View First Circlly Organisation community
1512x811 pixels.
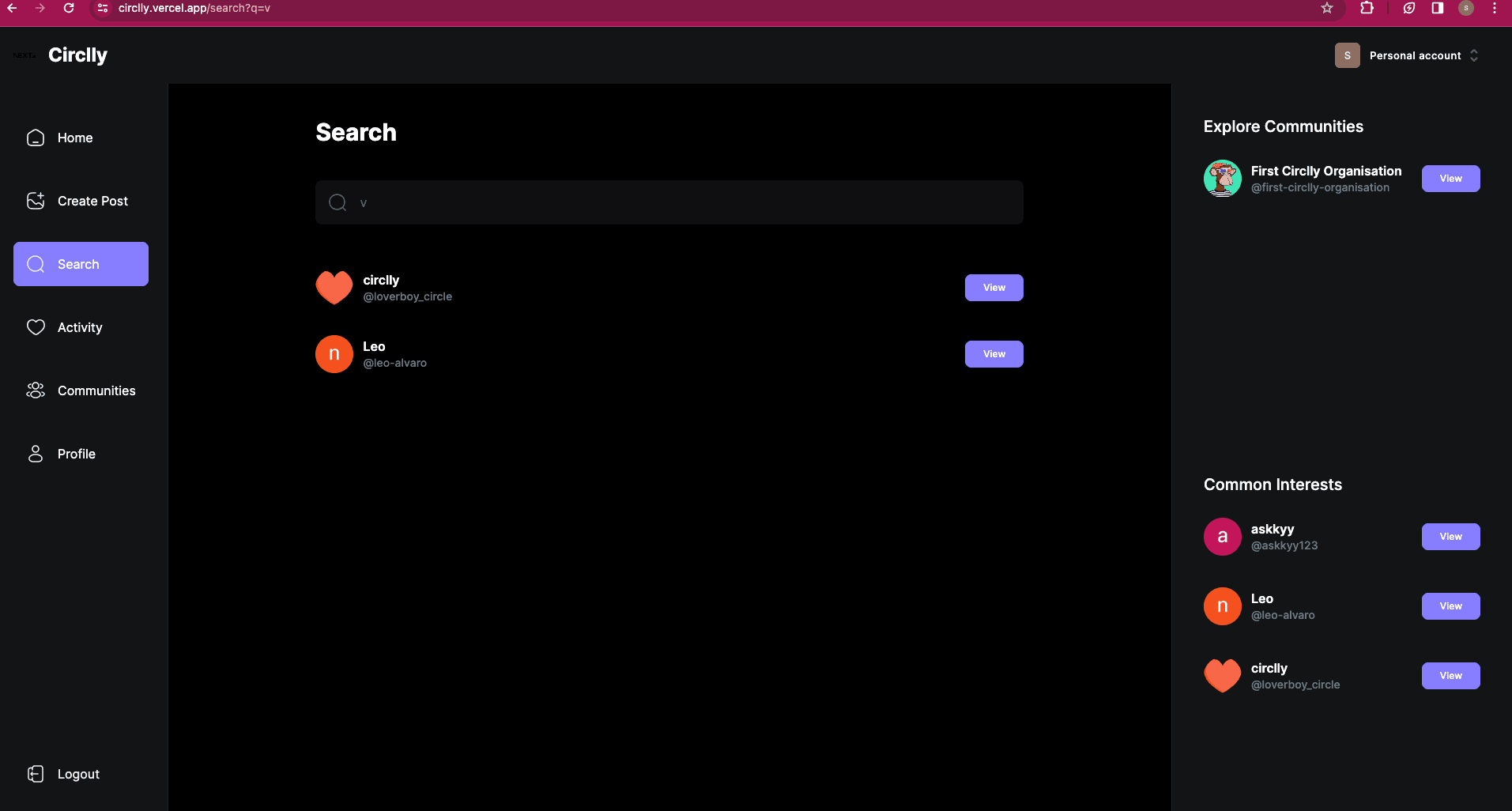click(x=1450, y=179)
